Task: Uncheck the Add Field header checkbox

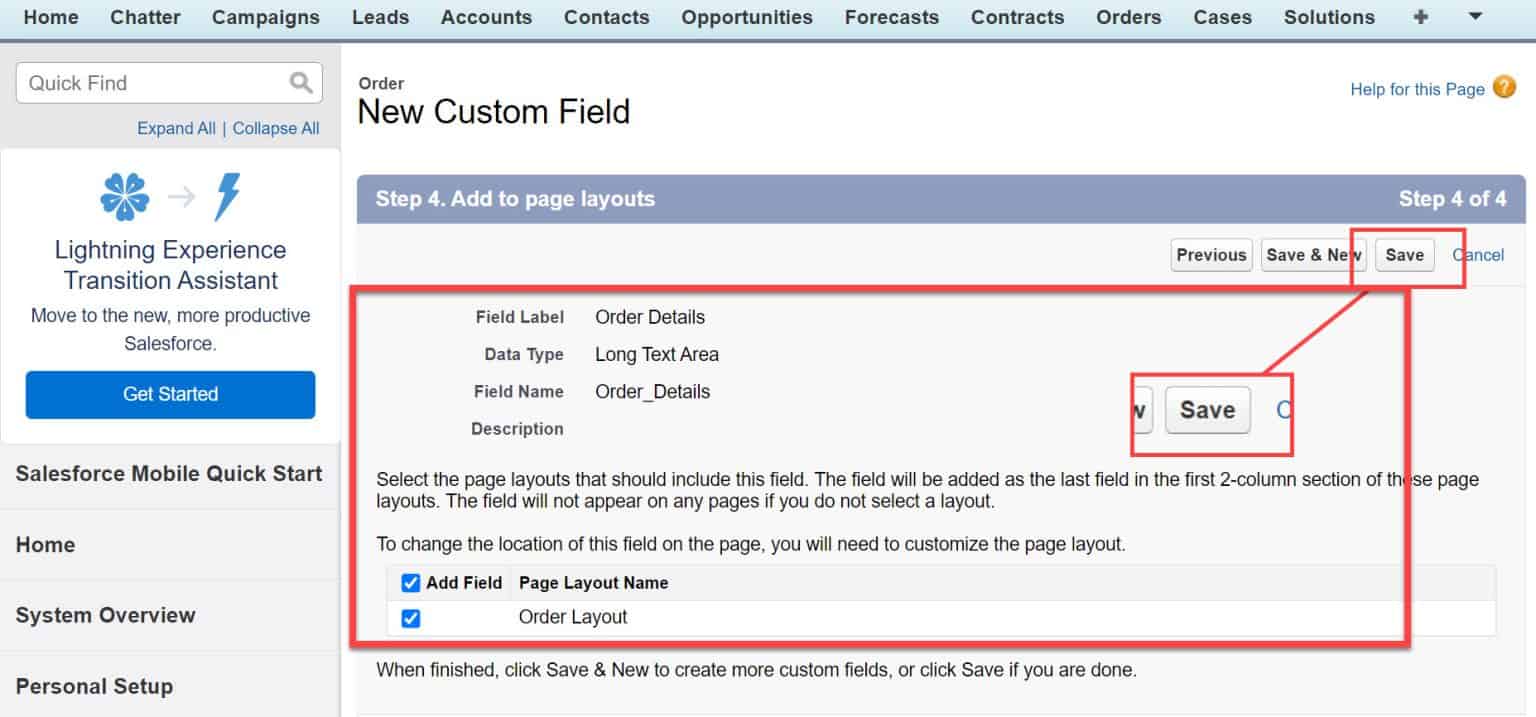Action: point(409,583)
